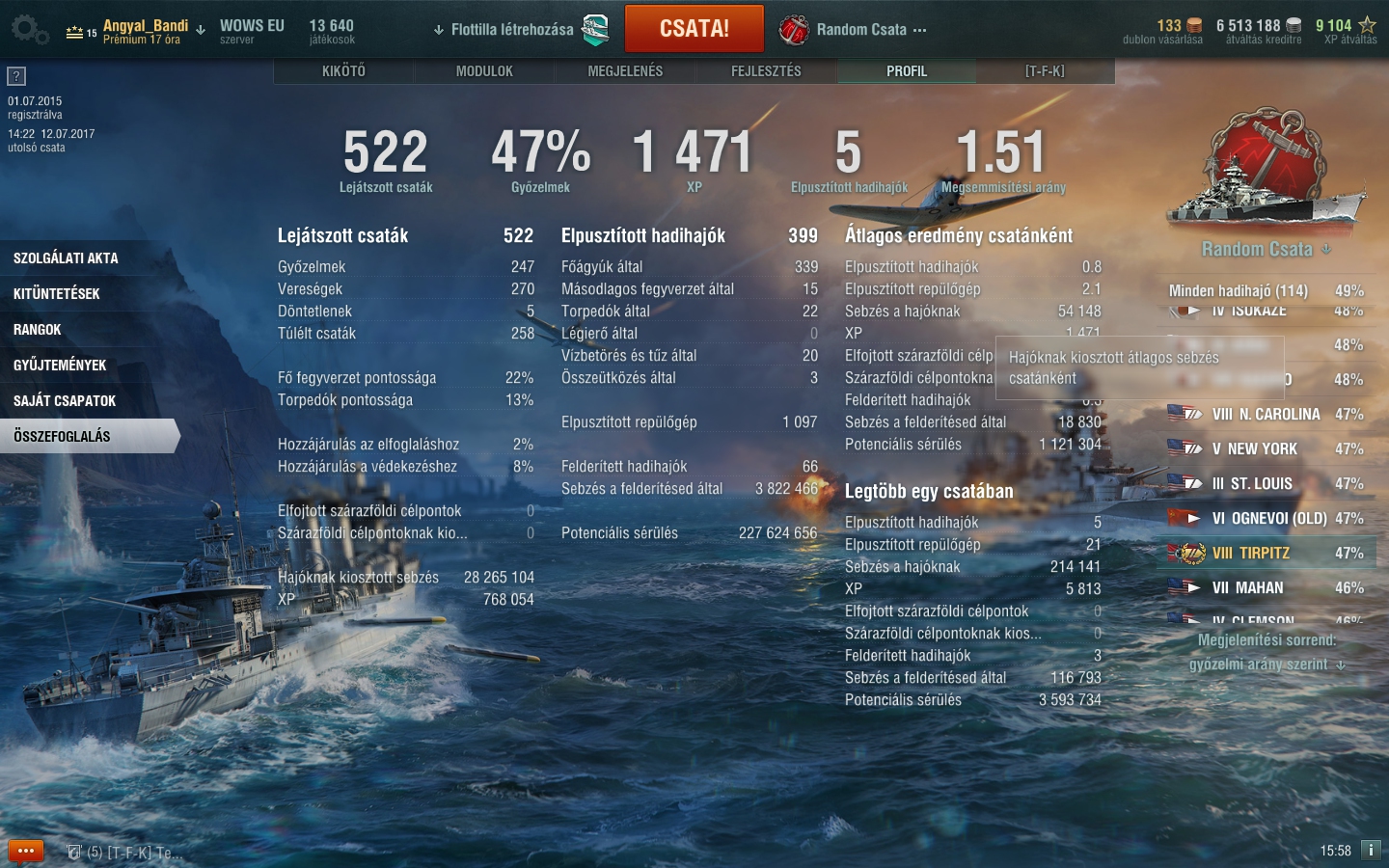Open the clan chat tab (5) [T-F-K]

pos(124,853)
